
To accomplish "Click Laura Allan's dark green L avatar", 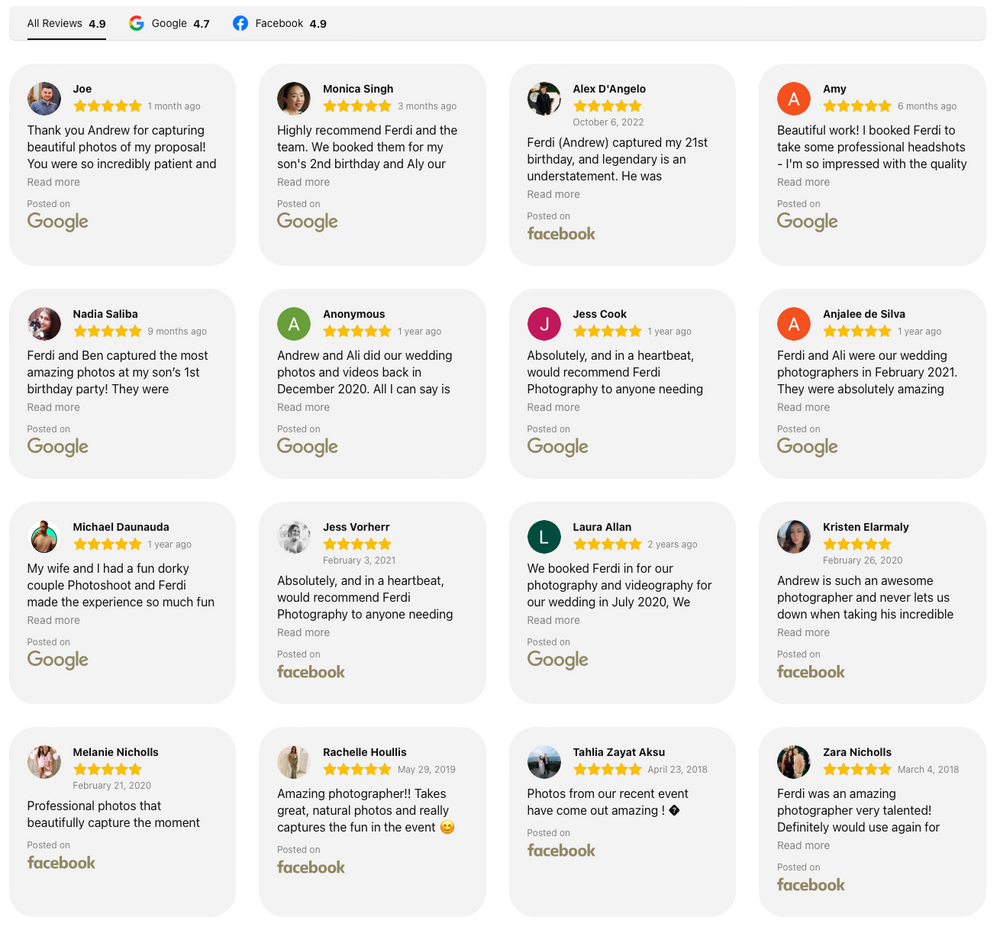I will click(543, 537).
